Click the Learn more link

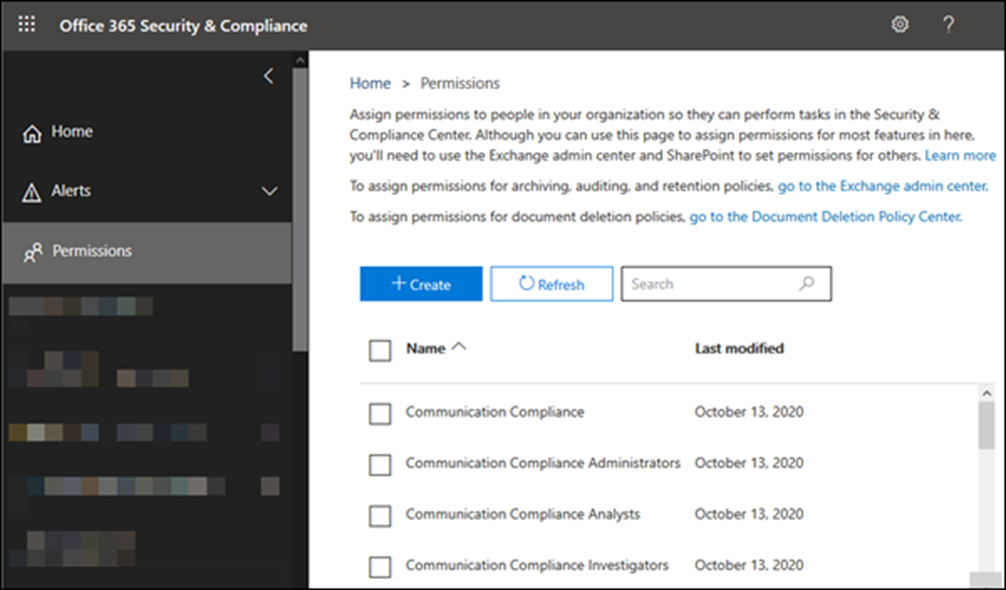[959, 155]
